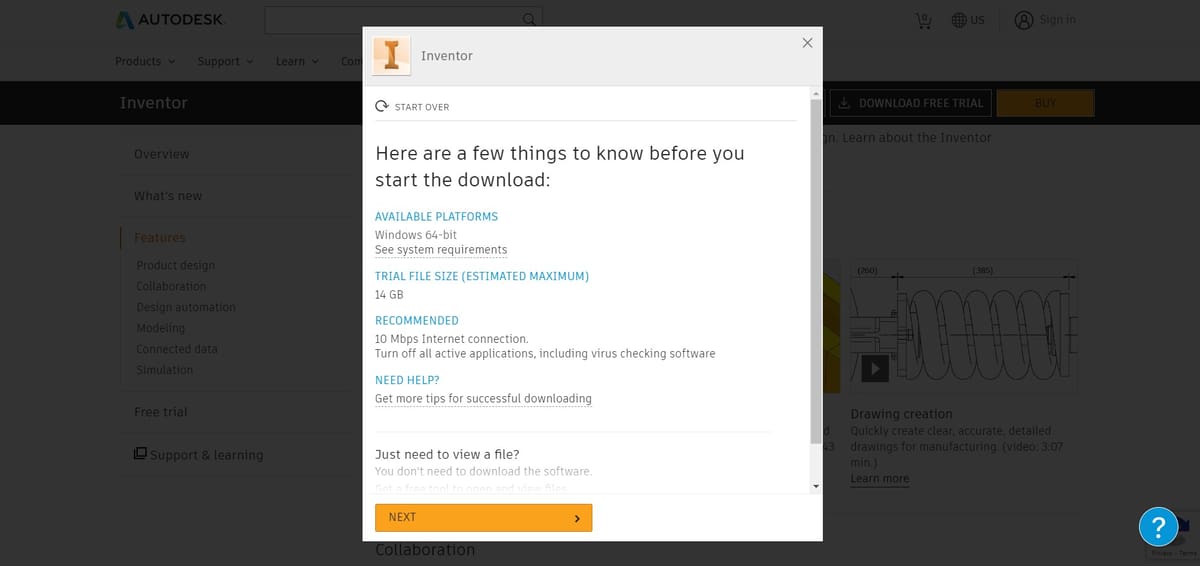Go to Design automation feature
1200x566 pixels.
coord(186,307)
